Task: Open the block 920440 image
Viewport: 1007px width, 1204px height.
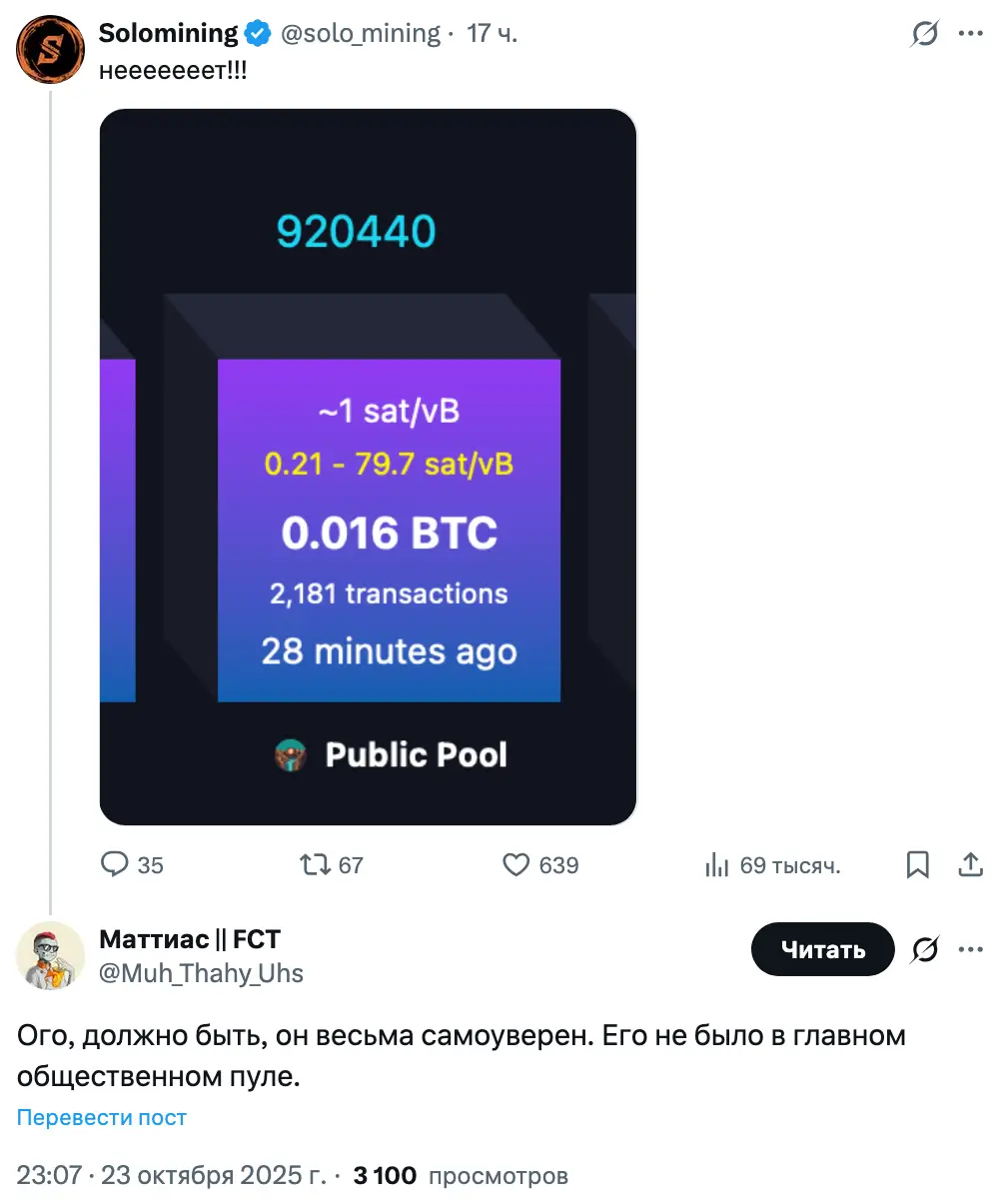Action: click(368, 467)
